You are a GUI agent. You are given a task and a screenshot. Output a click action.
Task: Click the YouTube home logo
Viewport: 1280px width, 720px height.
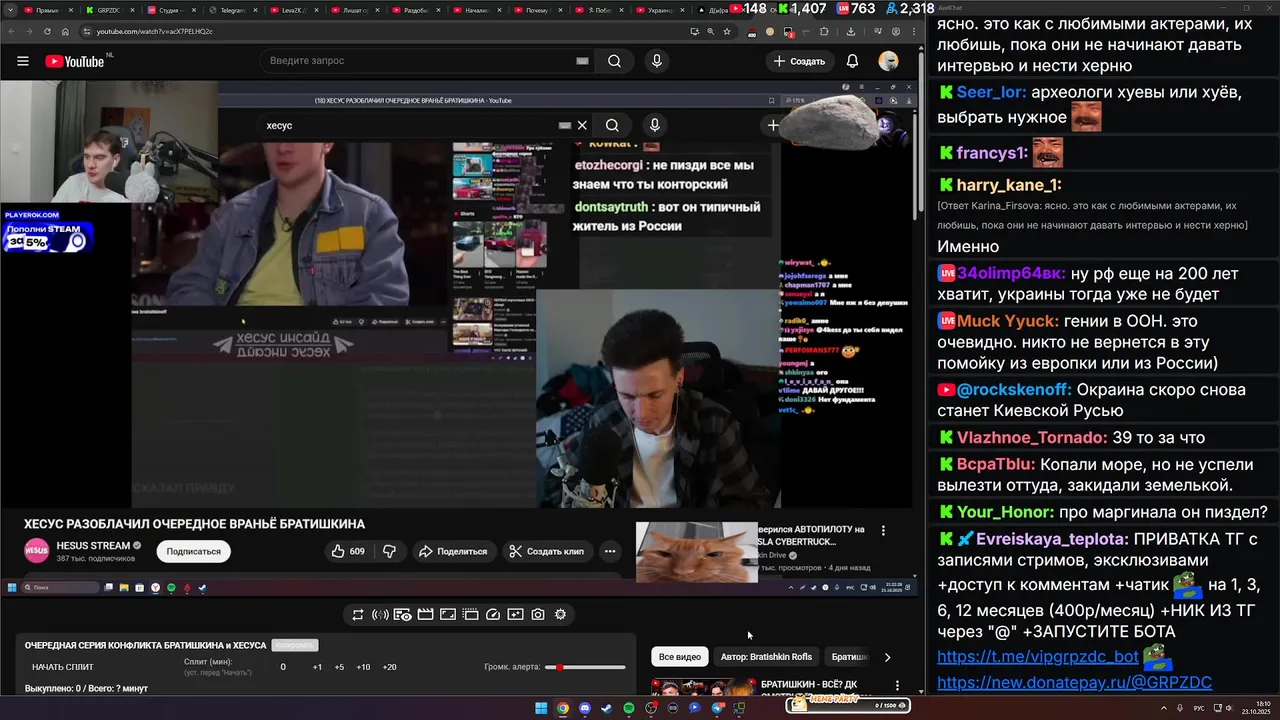click(x=75, y=61)
